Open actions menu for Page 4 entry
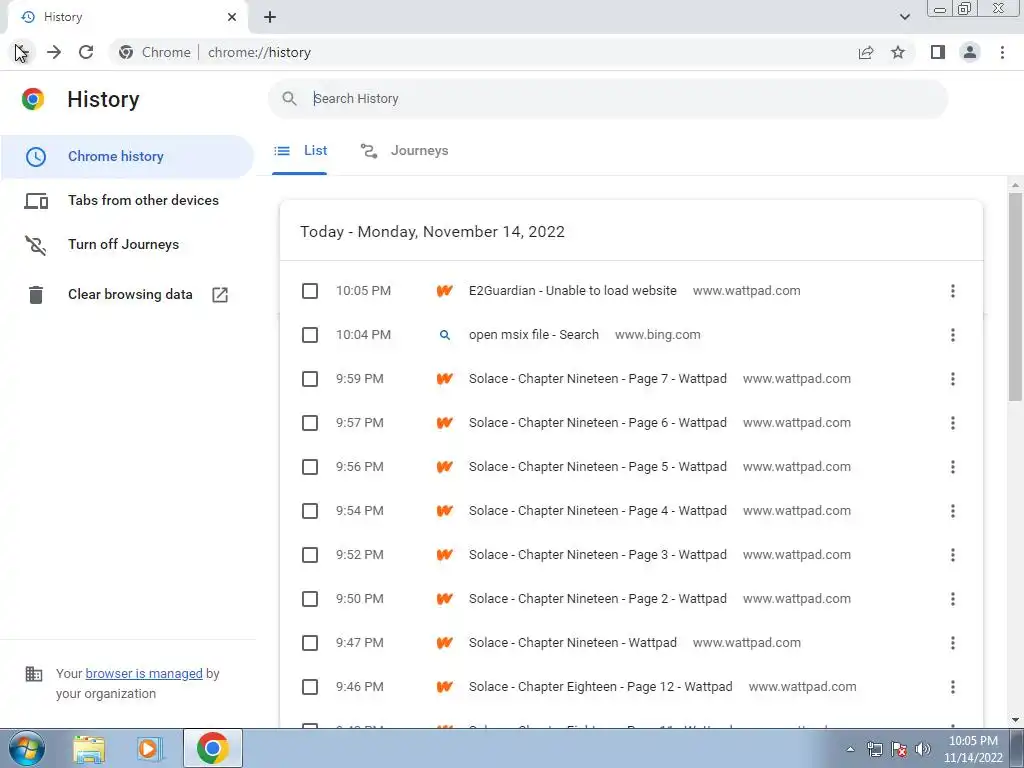Image resolution: width=1024 pixels, height=768 pixels. 953,511
